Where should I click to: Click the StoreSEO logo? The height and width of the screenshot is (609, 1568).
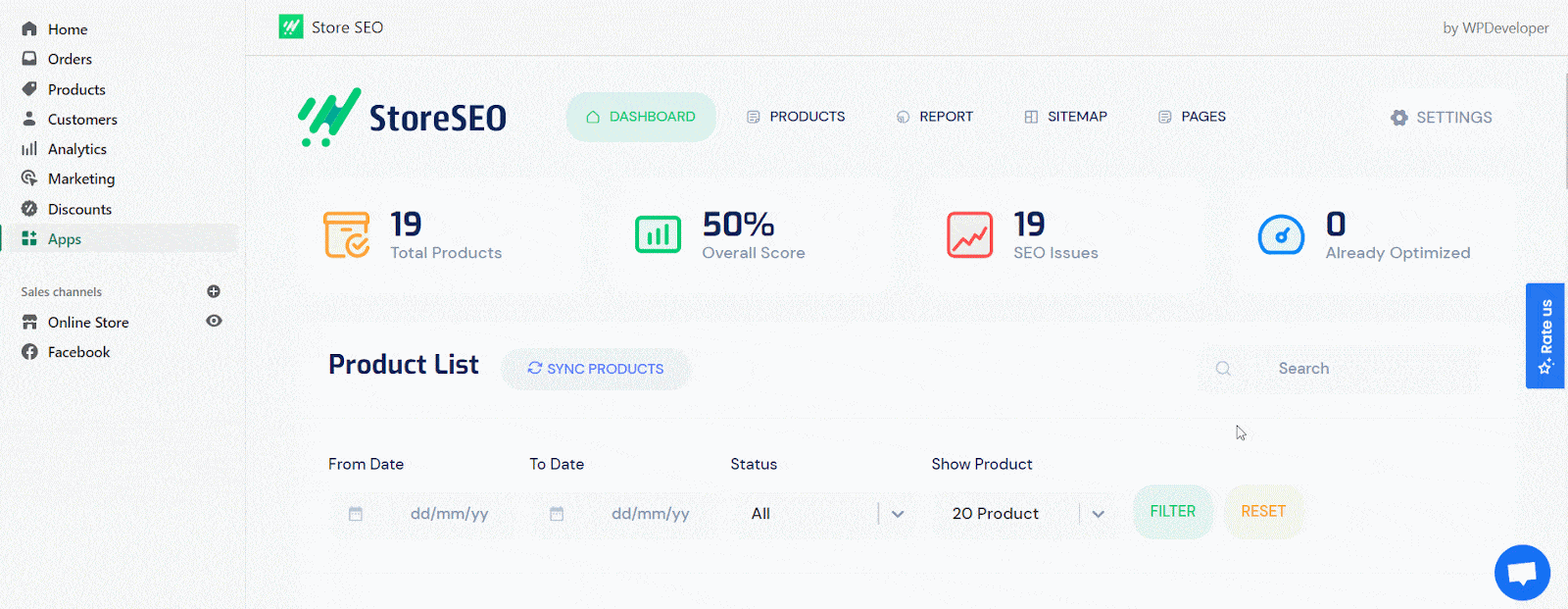pyautogui.click(x=402, y=117)
